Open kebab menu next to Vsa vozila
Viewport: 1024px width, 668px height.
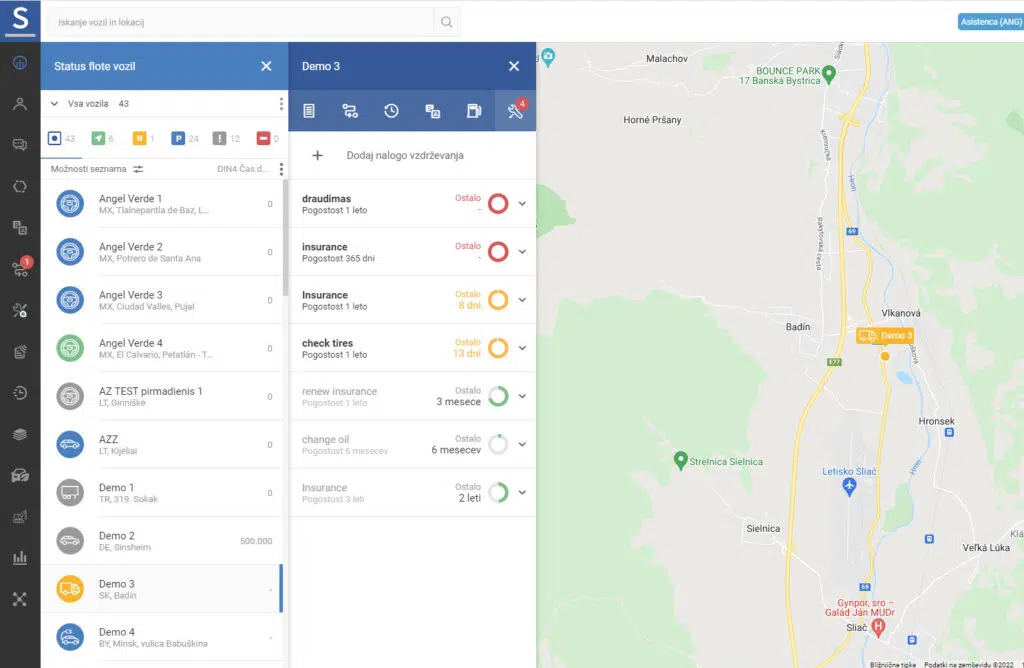pos(281,104)
